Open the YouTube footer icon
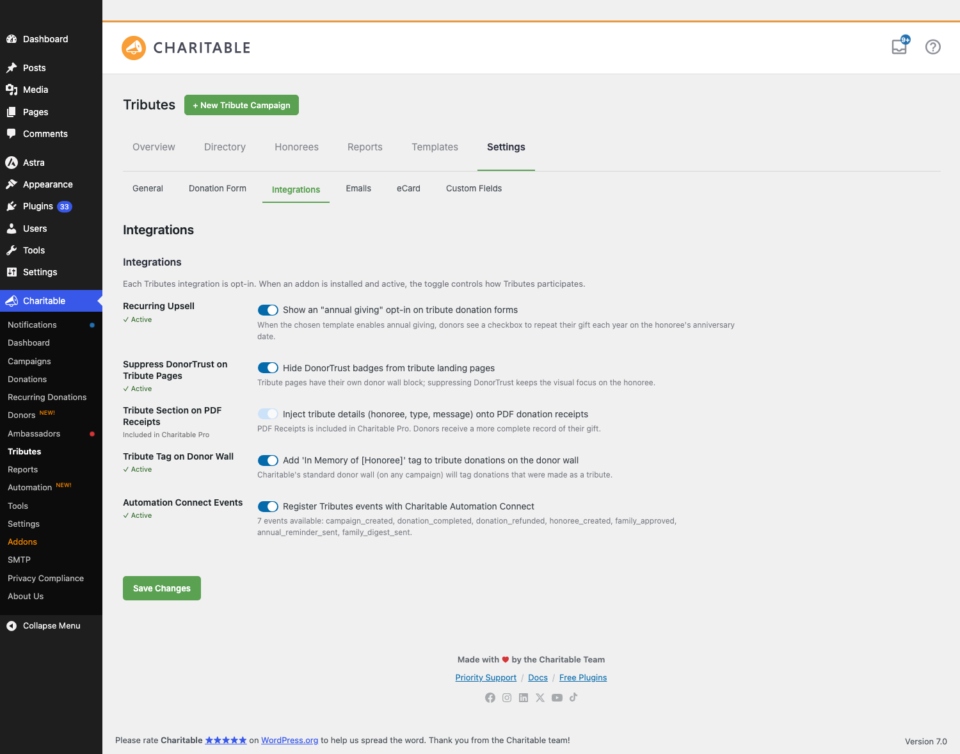This screenshot has height=754, width=960. coord(557,698)
